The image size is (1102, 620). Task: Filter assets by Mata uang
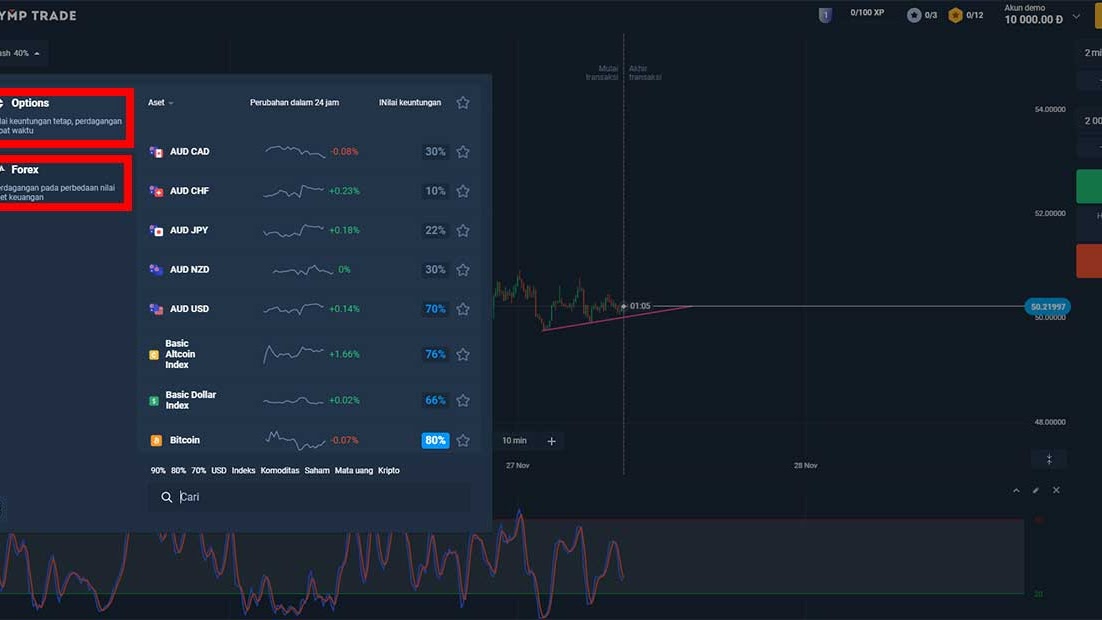[354, 470]
